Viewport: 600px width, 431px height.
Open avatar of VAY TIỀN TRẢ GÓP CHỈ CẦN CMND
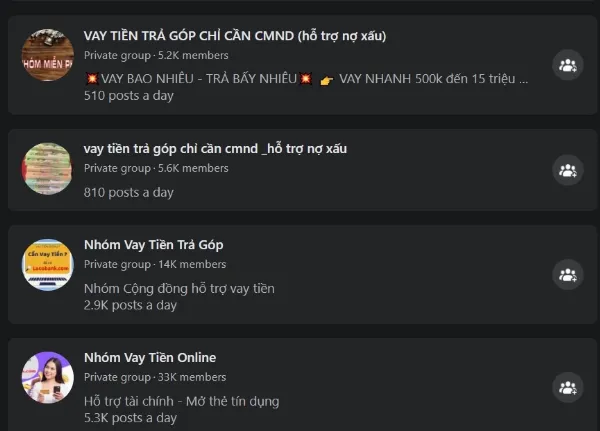(x=47, y=55)
